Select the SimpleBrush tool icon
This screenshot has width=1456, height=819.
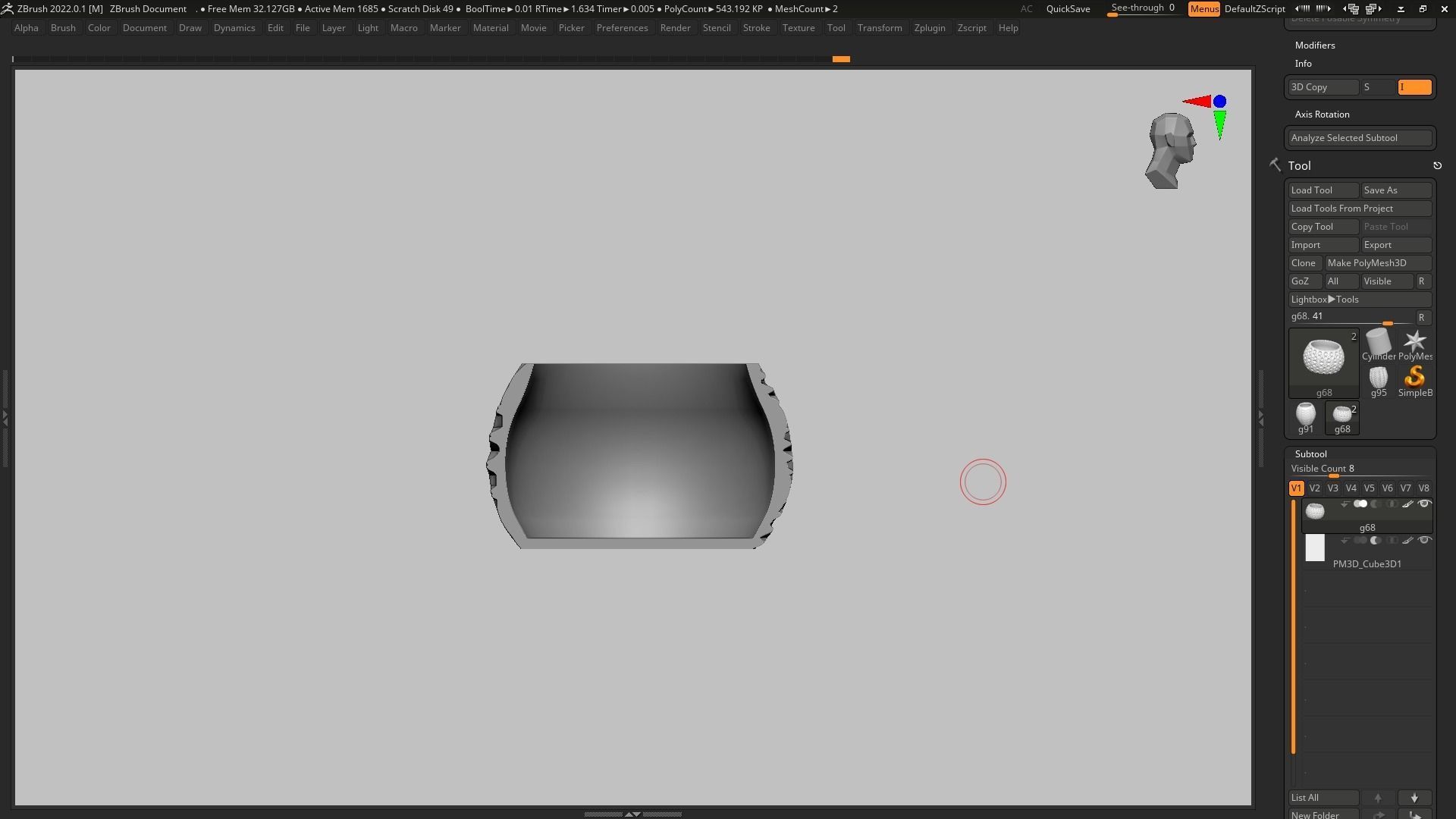(1414, 378)
